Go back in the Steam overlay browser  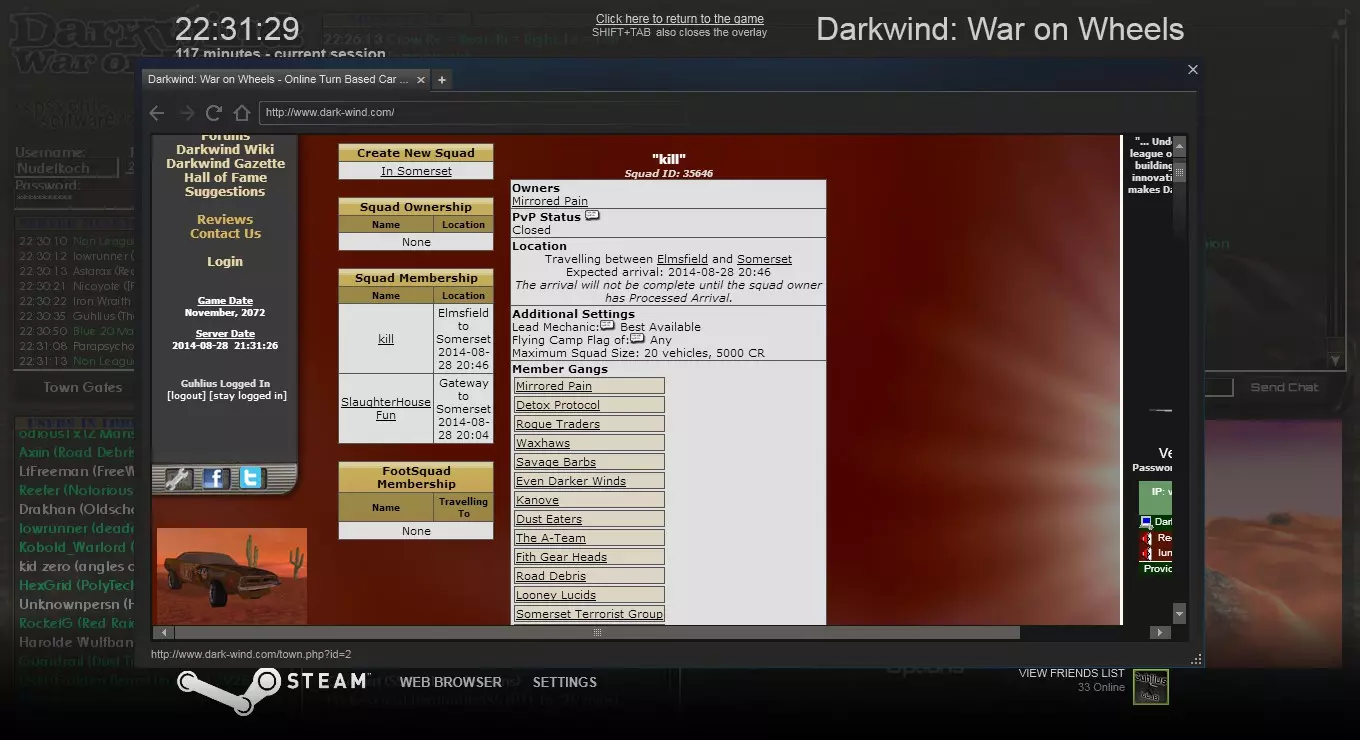pos(157,113)
